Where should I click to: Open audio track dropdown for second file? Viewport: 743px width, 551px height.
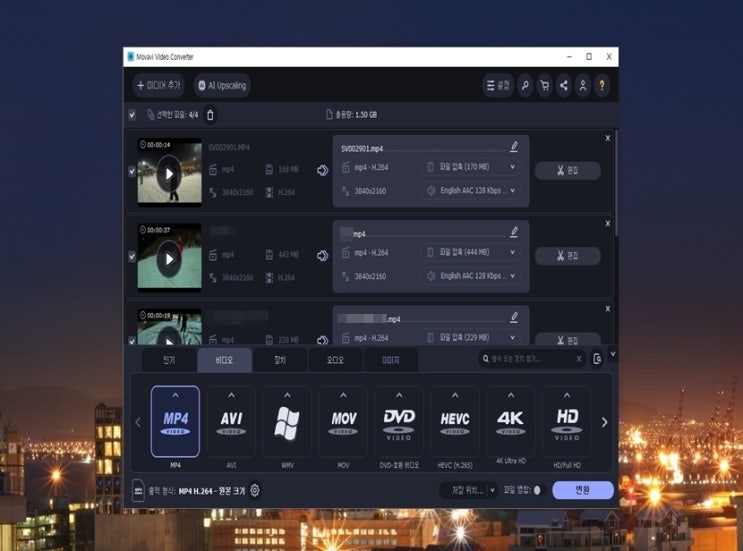[471, 276]
